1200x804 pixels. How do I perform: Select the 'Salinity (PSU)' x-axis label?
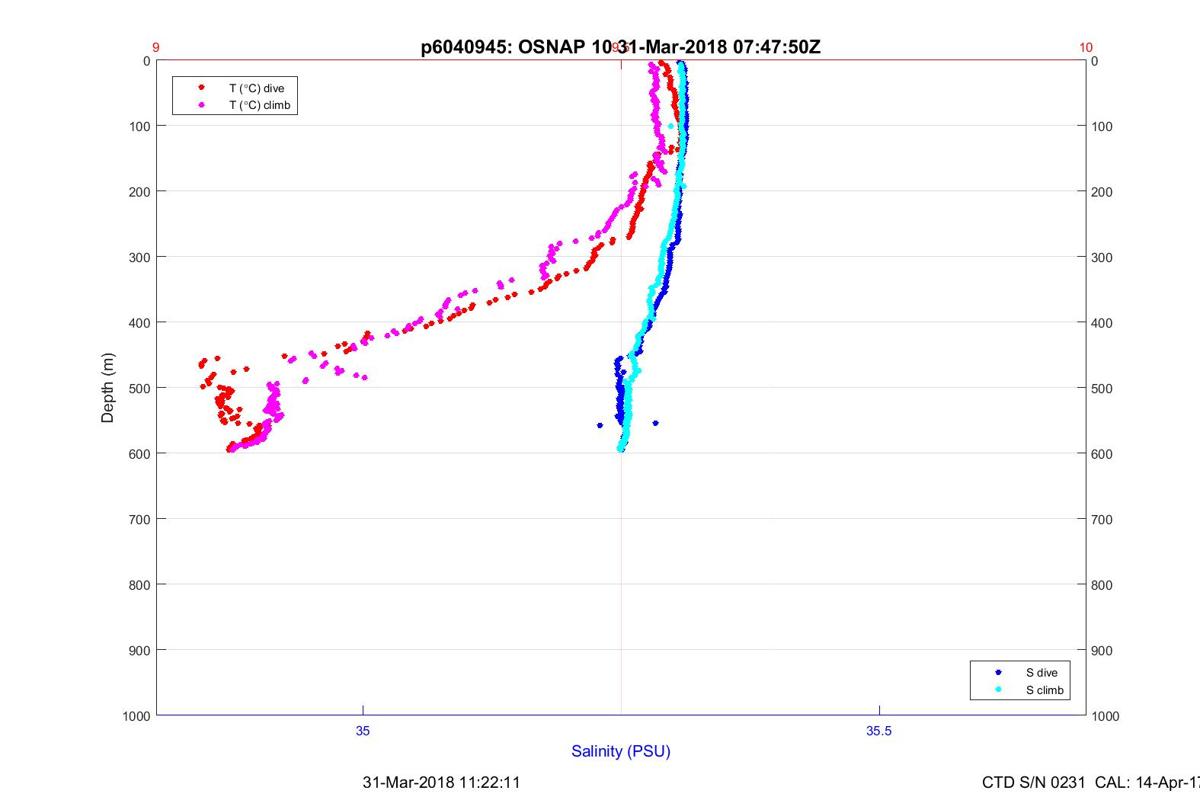[x=621, y=751]
